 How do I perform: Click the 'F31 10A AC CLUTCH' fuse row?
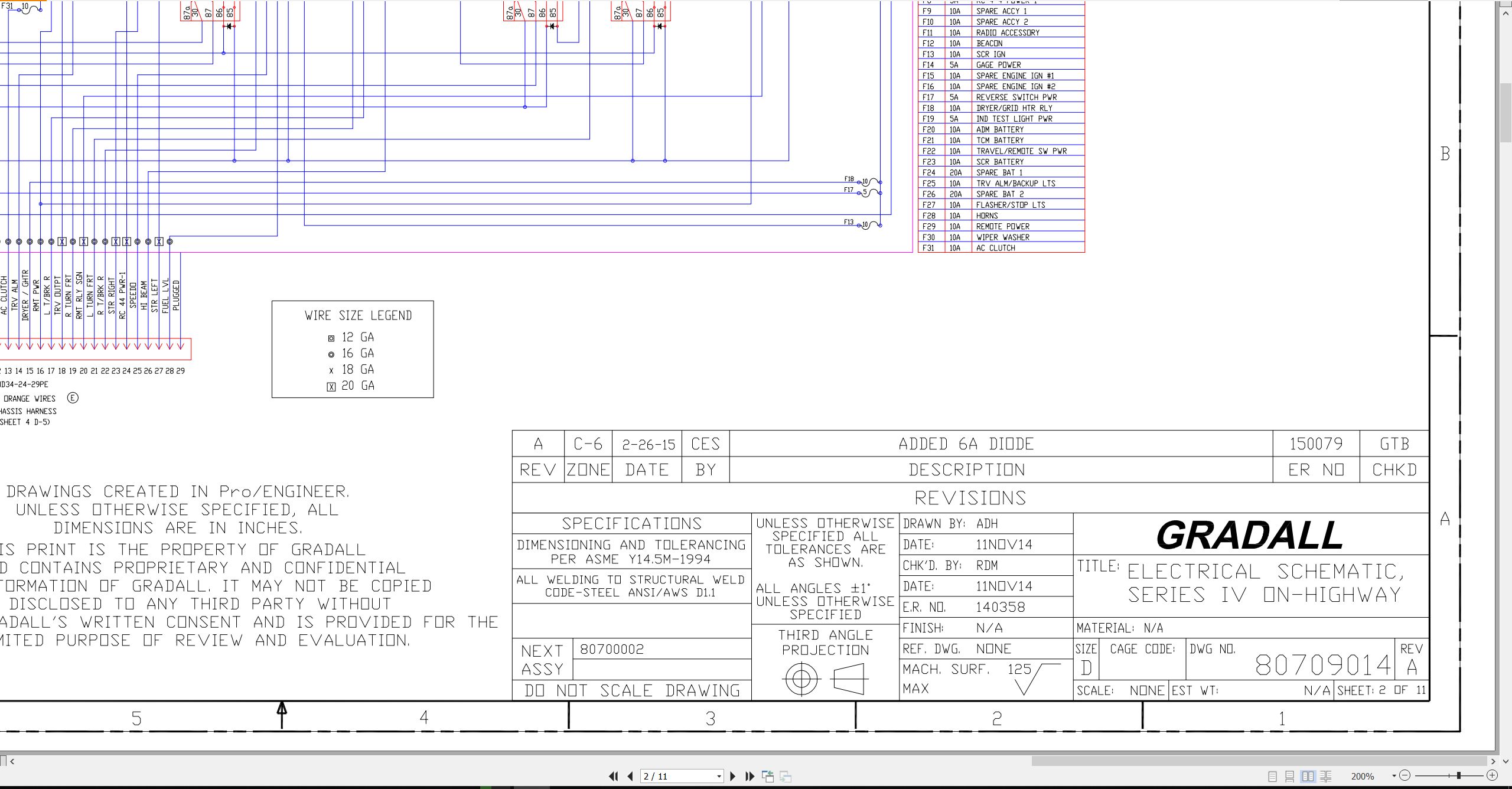click(x=1002, y=248)
